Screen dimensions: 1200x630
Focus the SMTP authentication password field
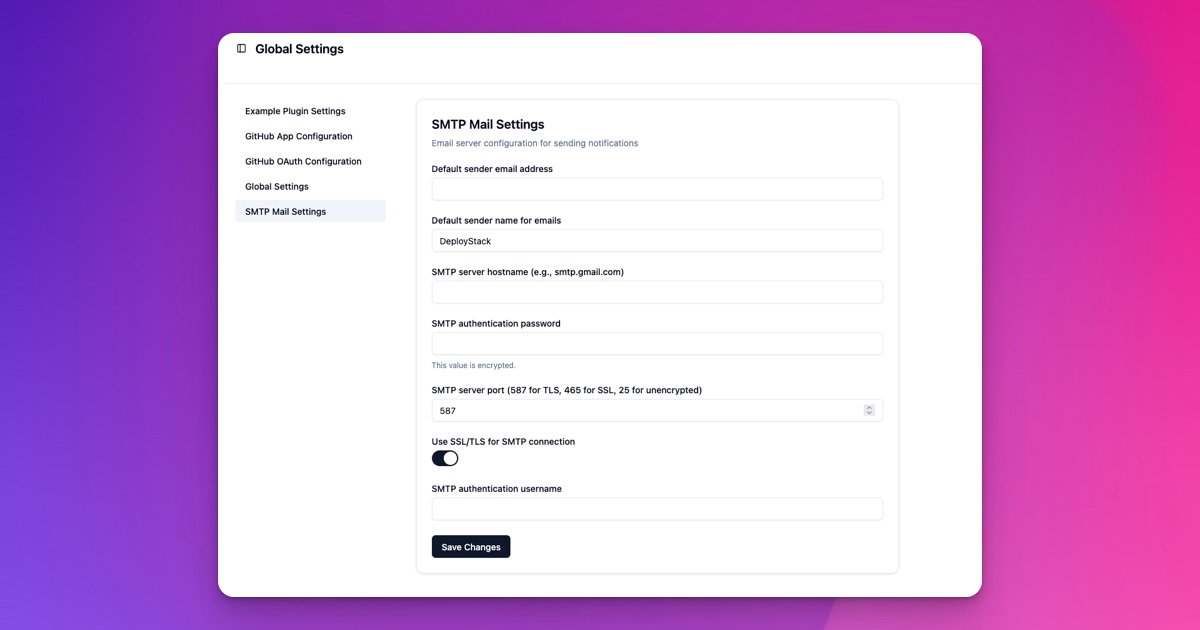[657, 344]
